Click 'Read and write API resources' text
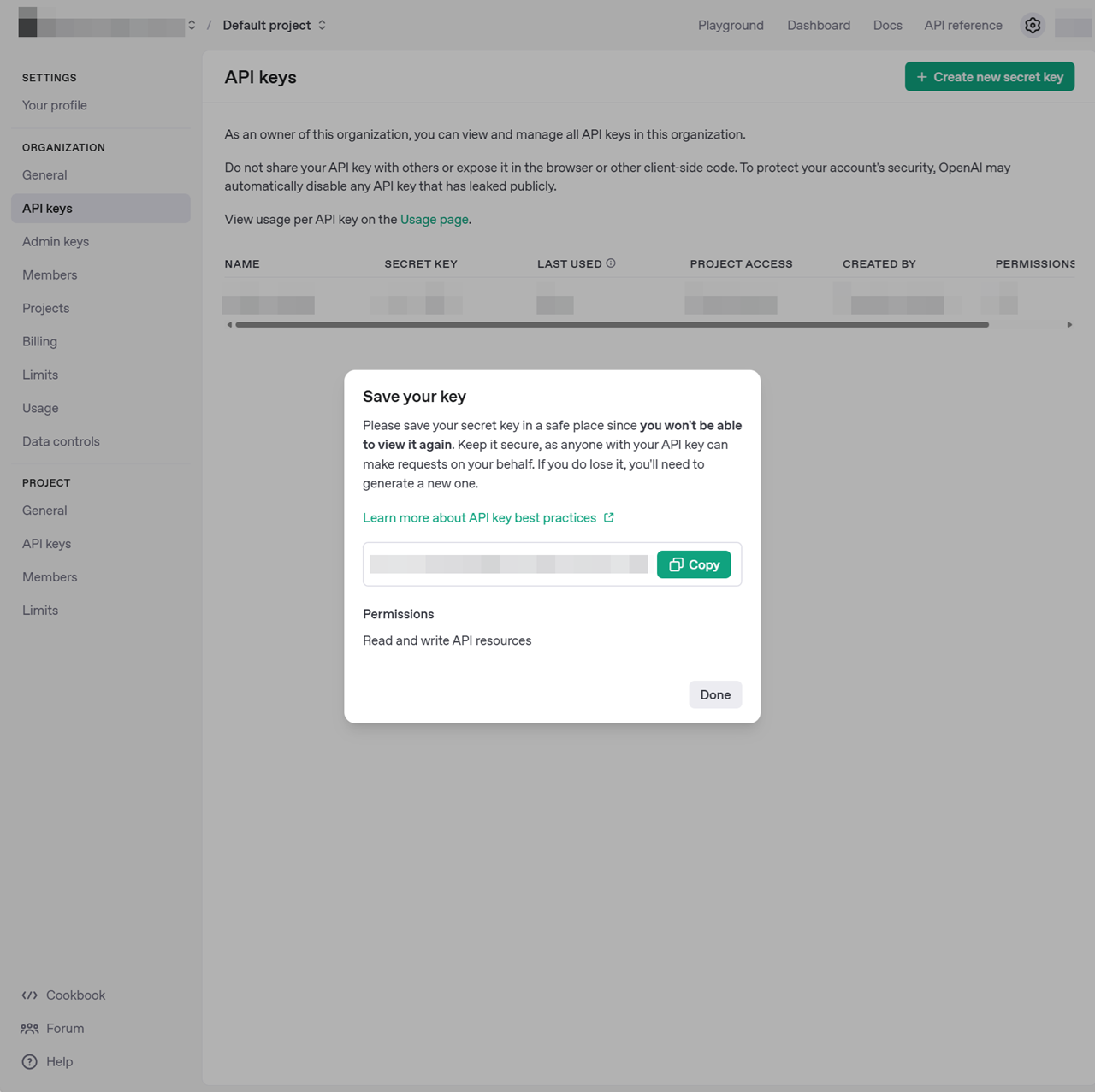This screenshot has height=1092, width=1095. (x=447, y=640)
